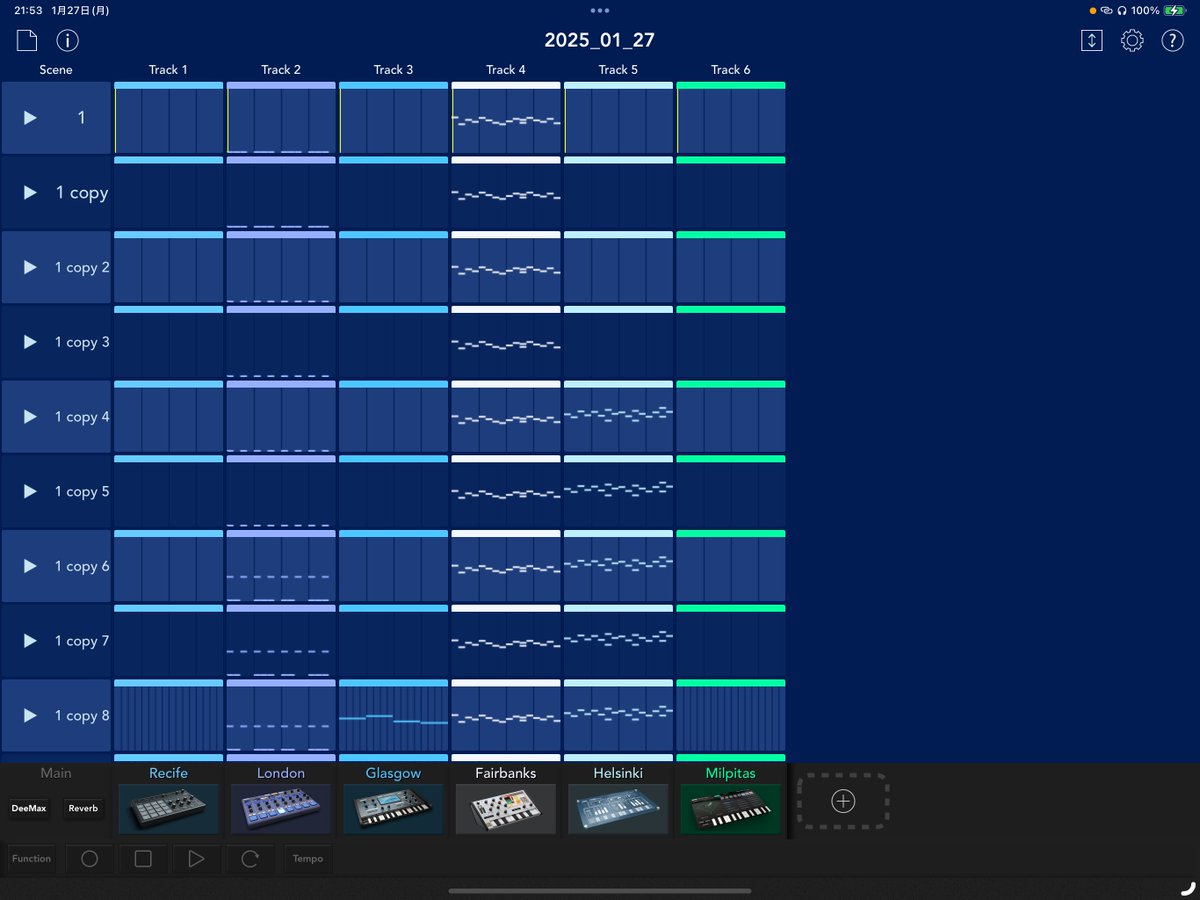
Task: Select the Track 4 header
Action: (506, 70)
